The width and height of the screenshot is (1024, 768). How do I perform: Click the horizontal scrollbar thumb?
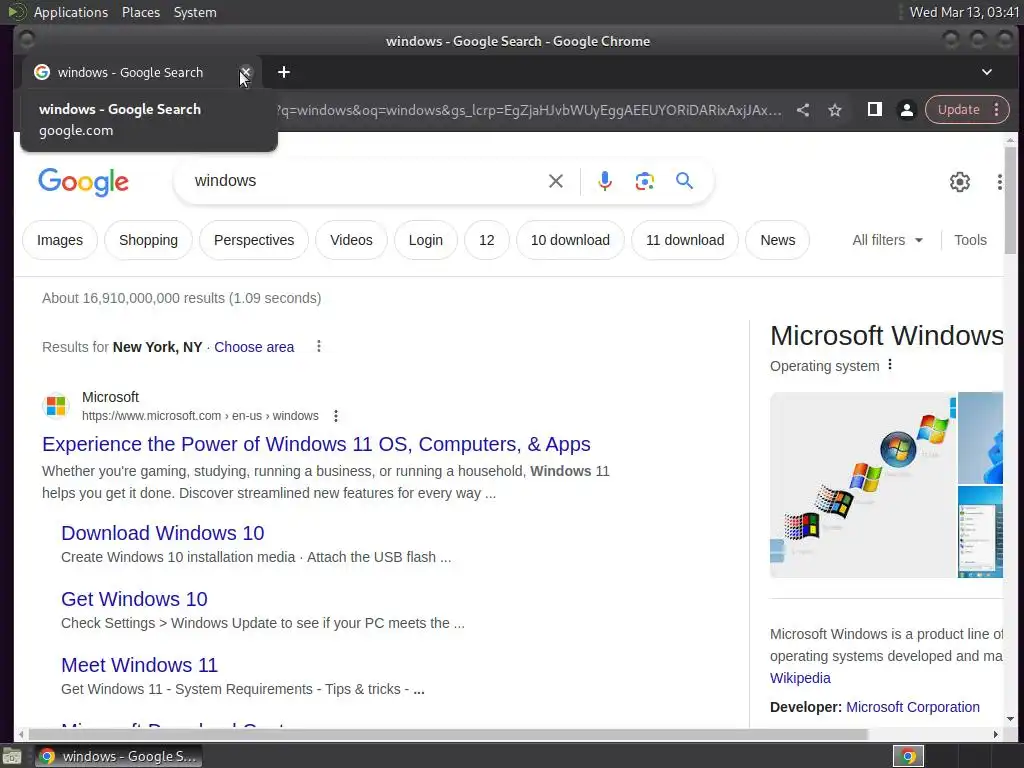(448, 734)
